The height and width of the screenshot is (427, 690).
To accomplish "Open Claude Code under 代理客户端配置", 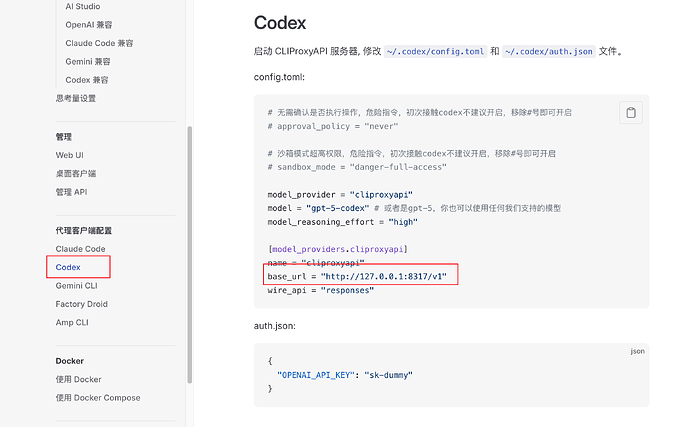I will pyautogui.click(x=81, y=249).
